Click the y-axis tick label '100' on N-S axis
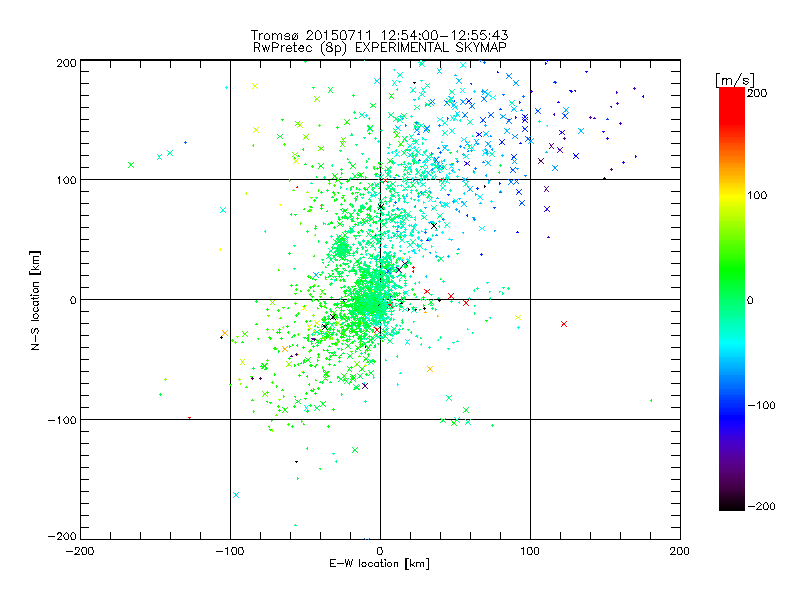 67,180
